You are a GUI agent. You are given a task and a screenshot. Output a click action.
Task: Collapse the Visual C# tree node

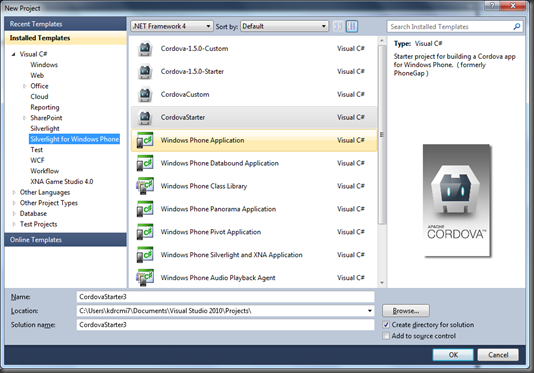(x=14, y=54)
